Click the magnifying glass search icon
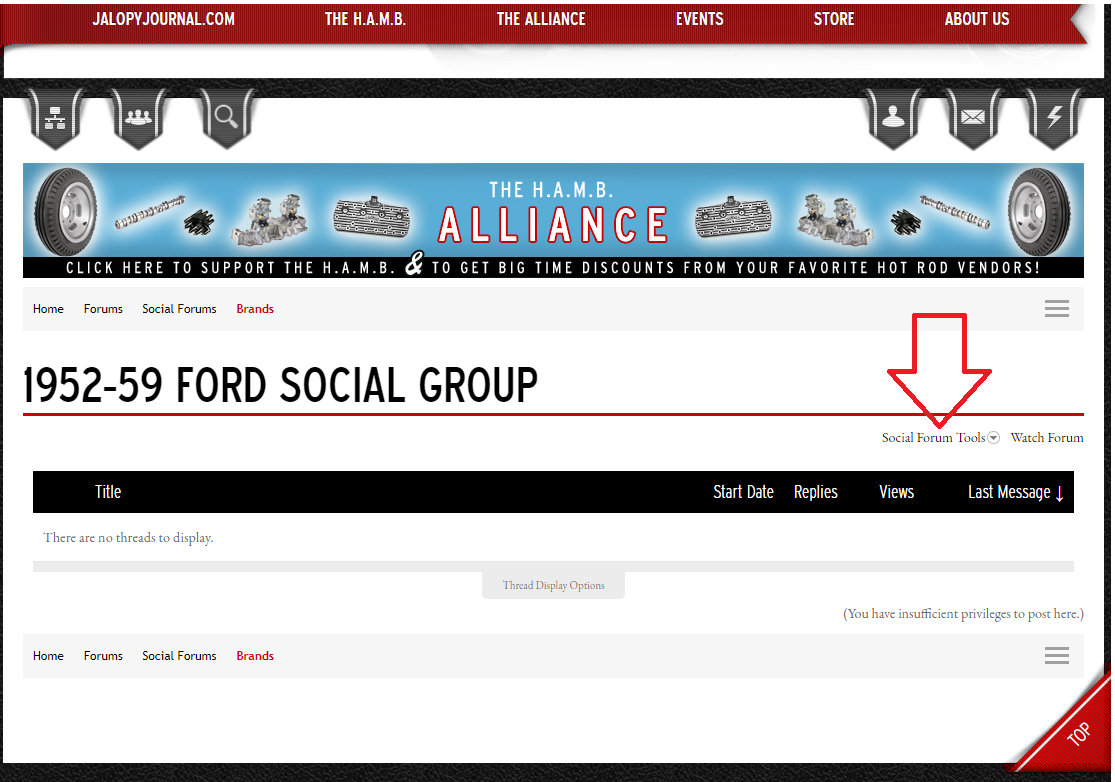 [226, 118]
